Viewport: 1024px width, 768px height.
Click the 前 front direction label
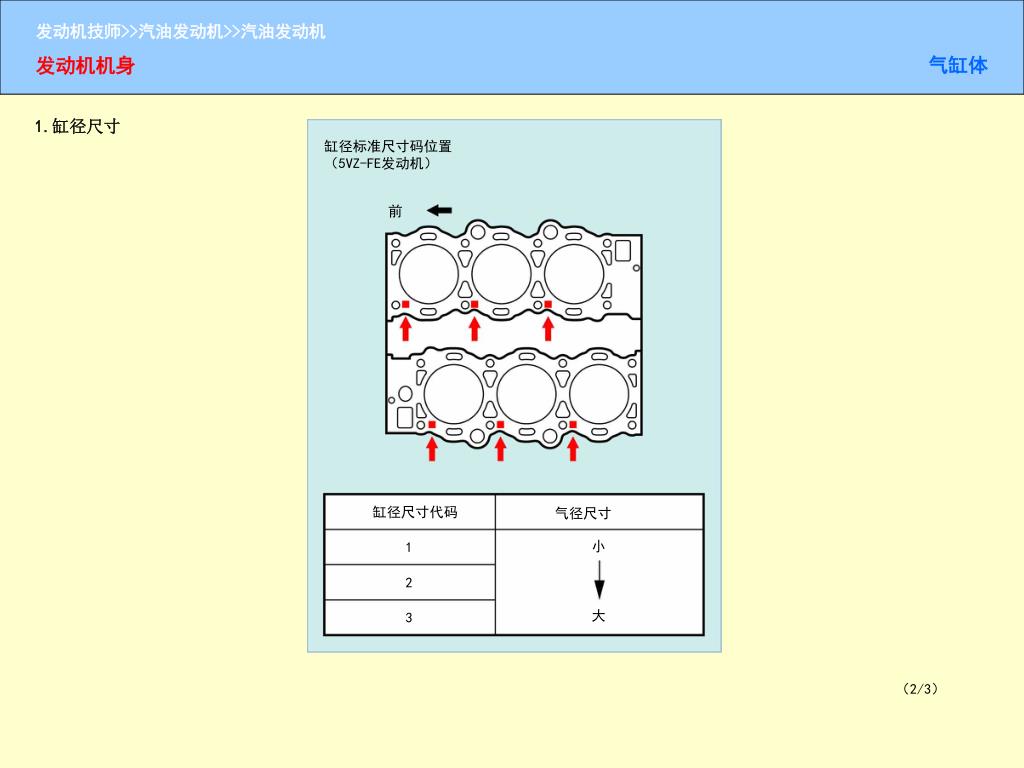coord(395,211)
